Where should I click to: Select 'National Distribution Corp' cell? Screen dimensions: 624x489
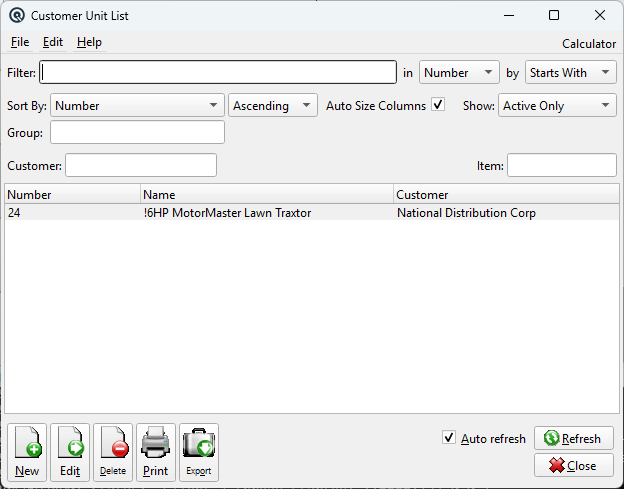pyautogui.click(x=507, y=213)
